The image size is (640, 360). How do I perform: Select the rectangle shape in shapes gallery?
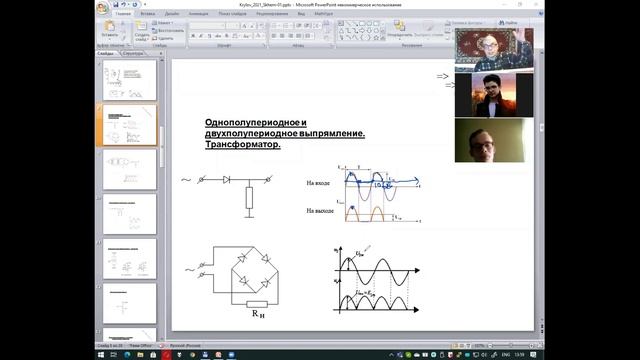coord(362,24)
